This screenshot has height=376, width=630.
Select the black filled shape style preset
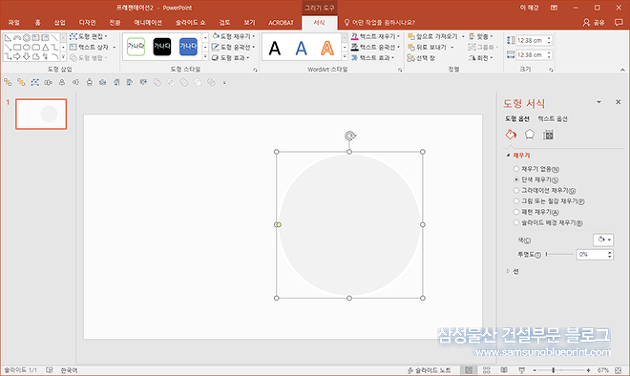[x=162, y=47]
